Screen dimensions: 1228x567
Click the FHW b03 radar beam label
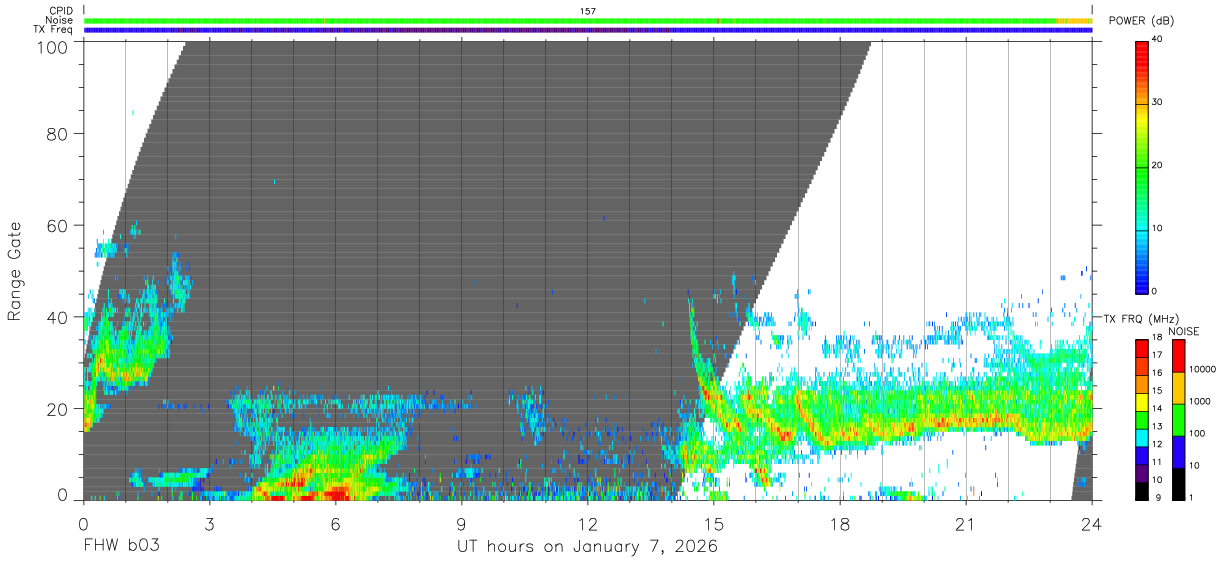point(121,547)
